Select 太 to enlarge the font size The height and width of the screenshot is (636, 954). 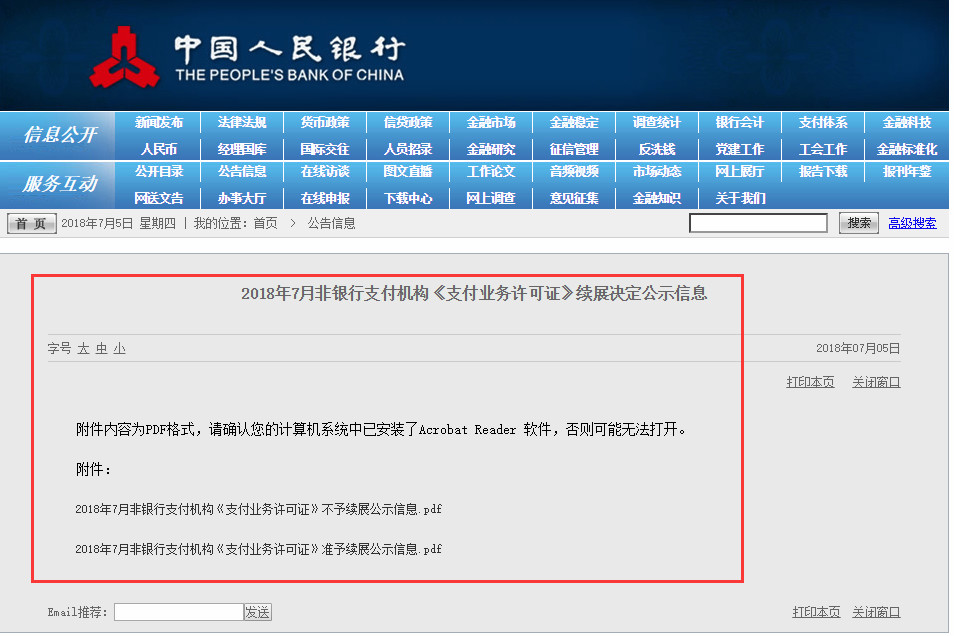point(82,346)
